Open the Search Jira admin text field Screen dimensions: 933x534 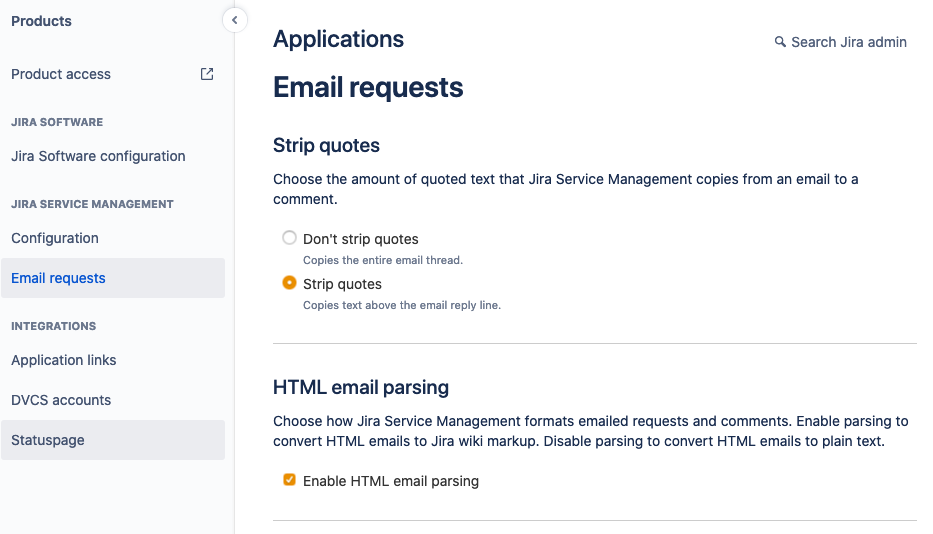[x=848, y=42]
